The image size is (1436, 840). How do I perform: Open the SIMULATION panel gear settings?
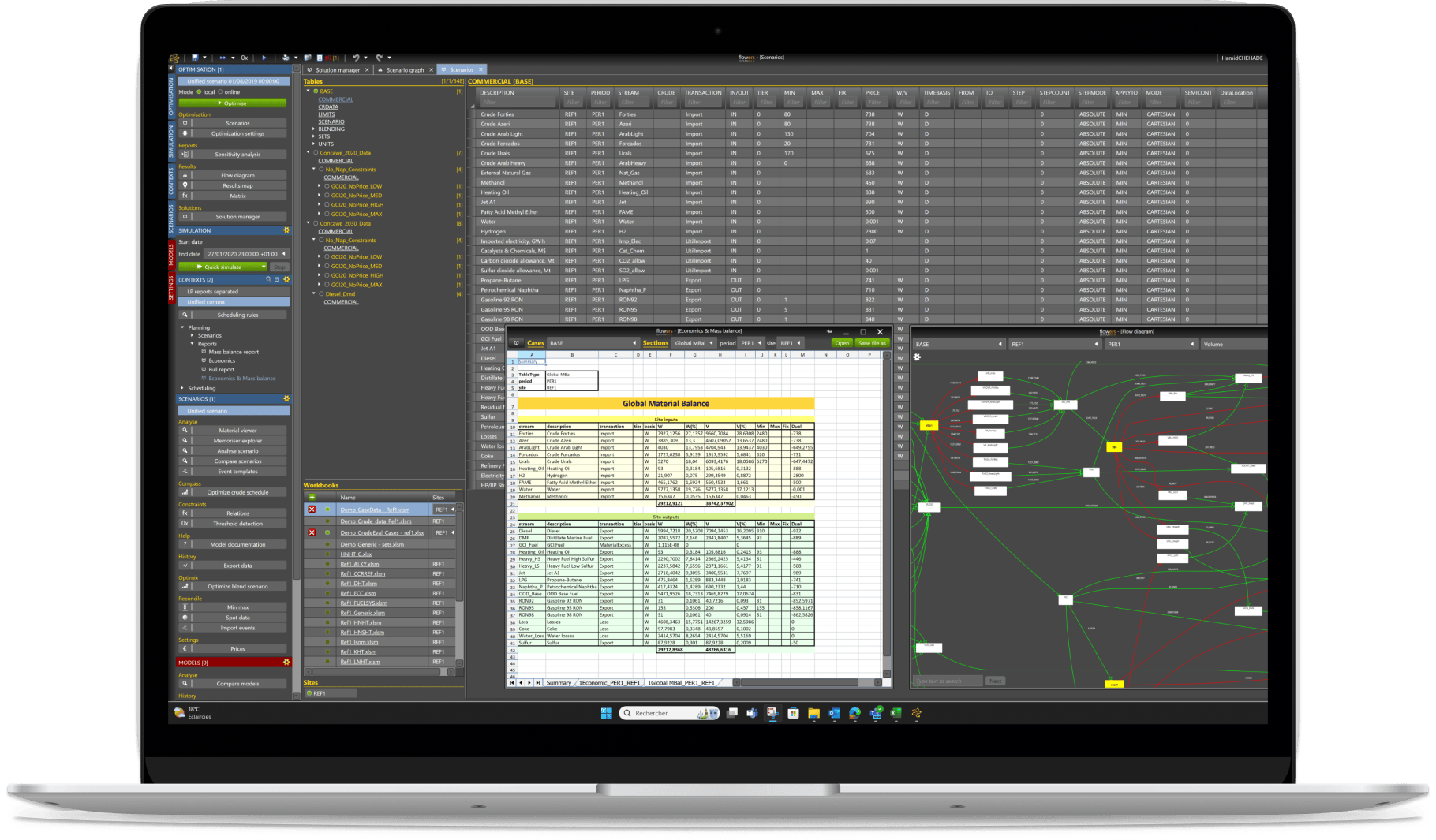coord(286,230)
